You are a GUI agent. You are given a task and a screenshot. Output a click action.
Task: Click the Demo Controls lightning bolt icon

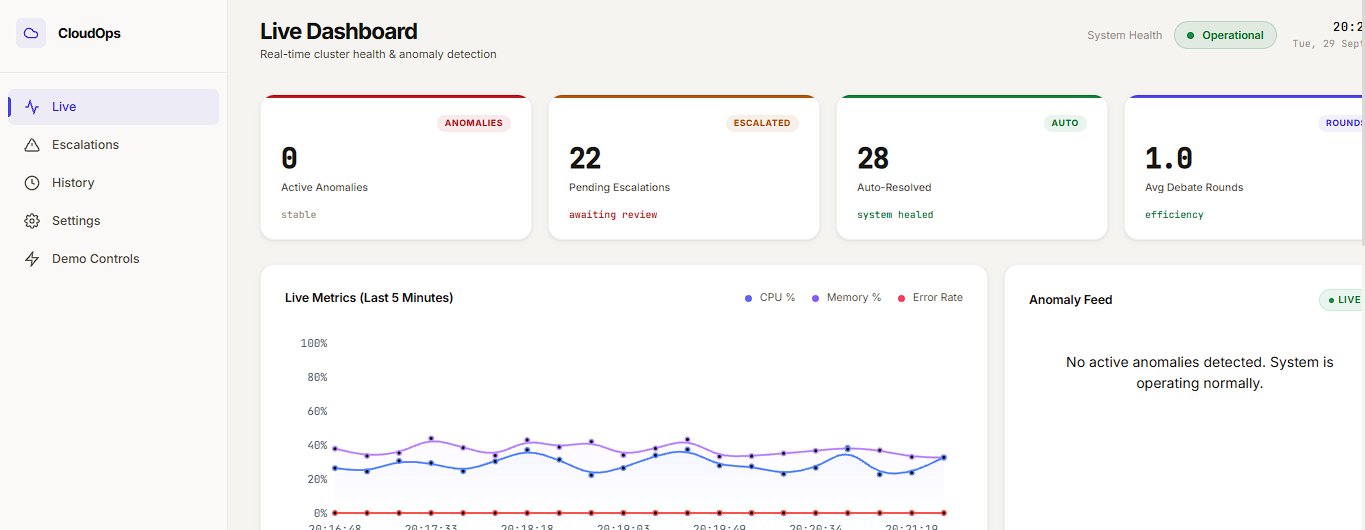tap(32, 259)
